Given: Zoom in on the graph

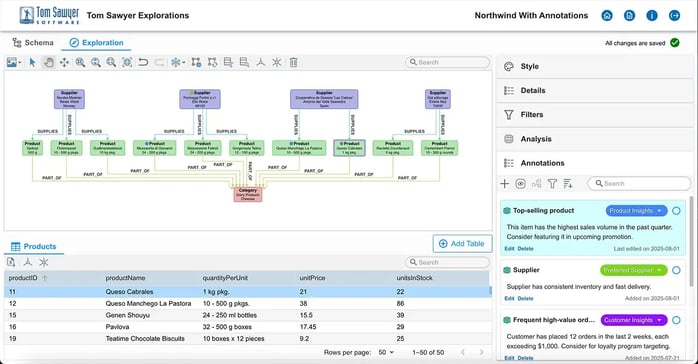Looking at the screenshot, I should tap(96, 62).
